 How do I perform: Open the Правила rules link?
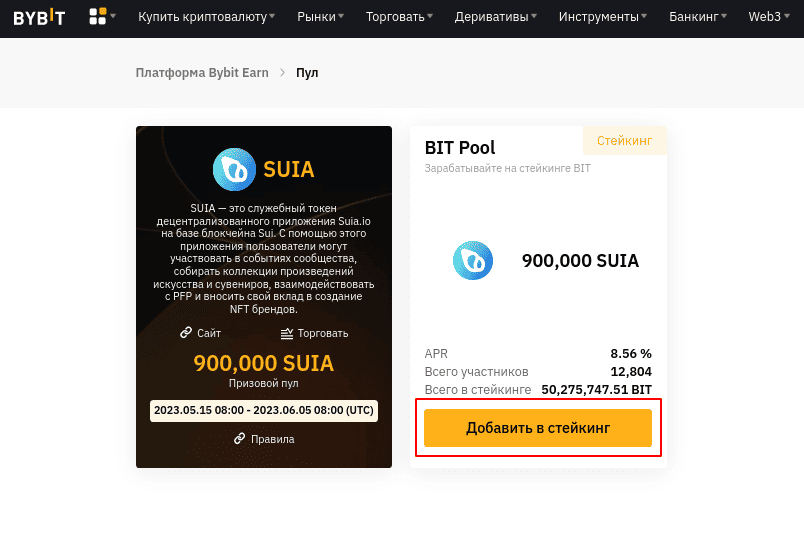pyautogui.click(x=272, y=439)
